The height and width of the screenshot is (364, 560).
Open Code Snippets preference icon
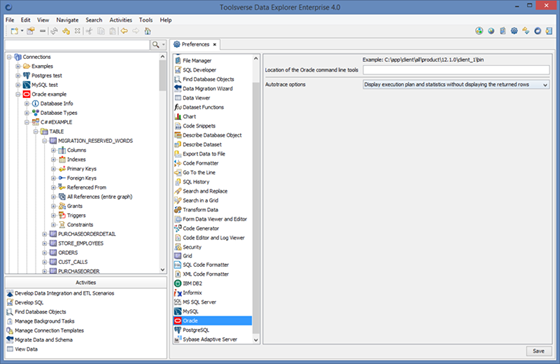pyautogui.click(x=178, y=126)
